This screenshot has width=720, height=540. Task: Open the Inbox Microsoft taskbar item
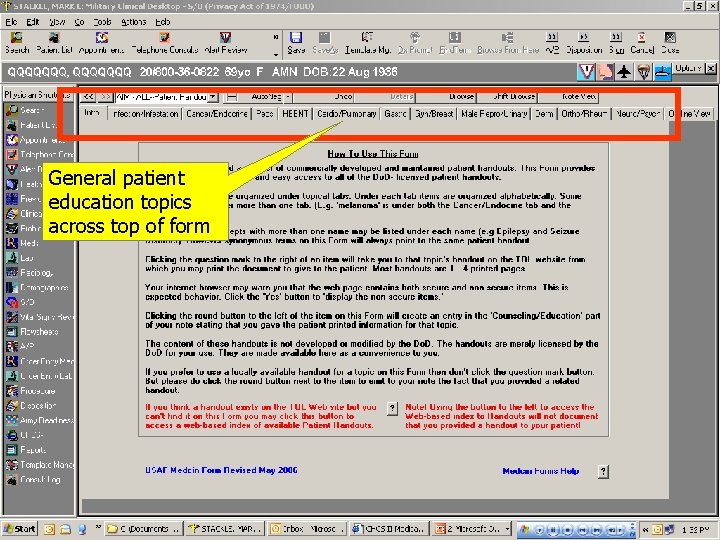pyautogui.click(x=308, y=529)
